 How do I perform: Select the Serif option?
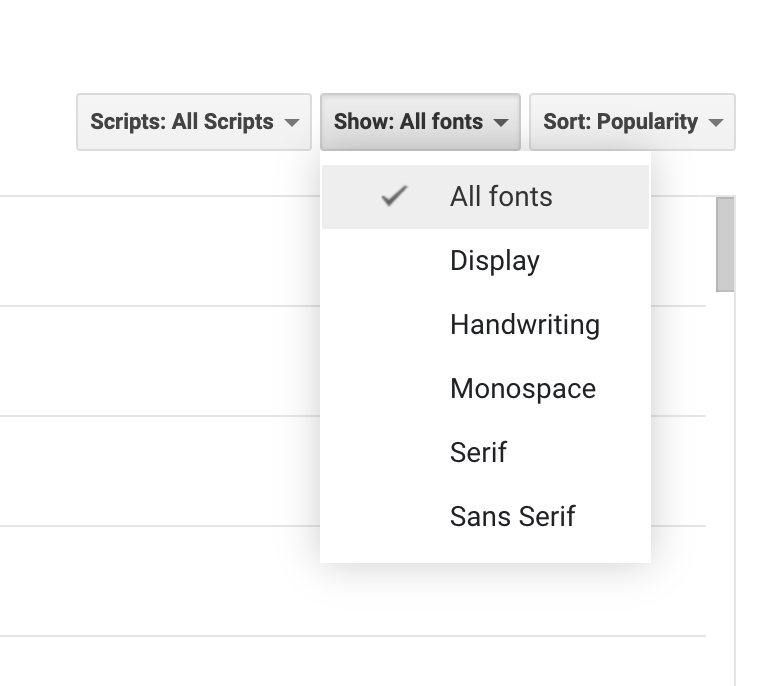coord(478,453)
